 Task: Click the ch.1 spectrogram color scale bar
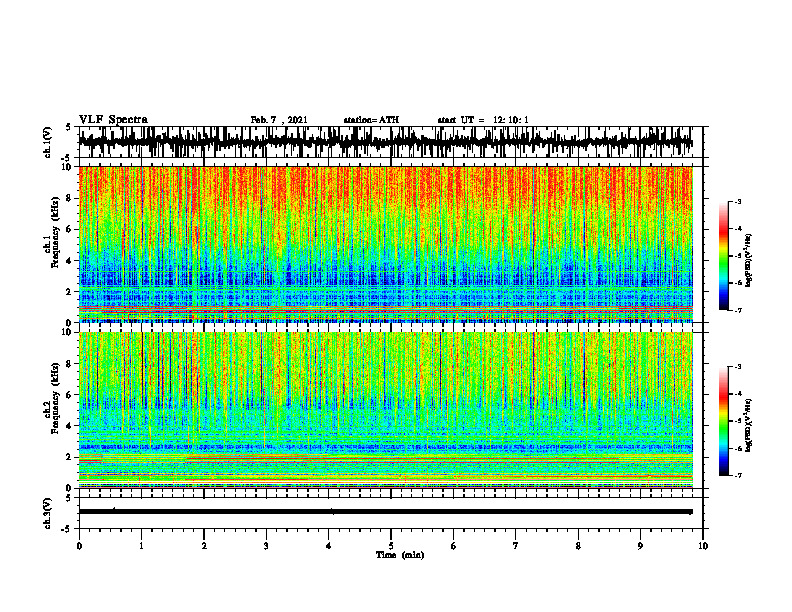click(724, 256)
